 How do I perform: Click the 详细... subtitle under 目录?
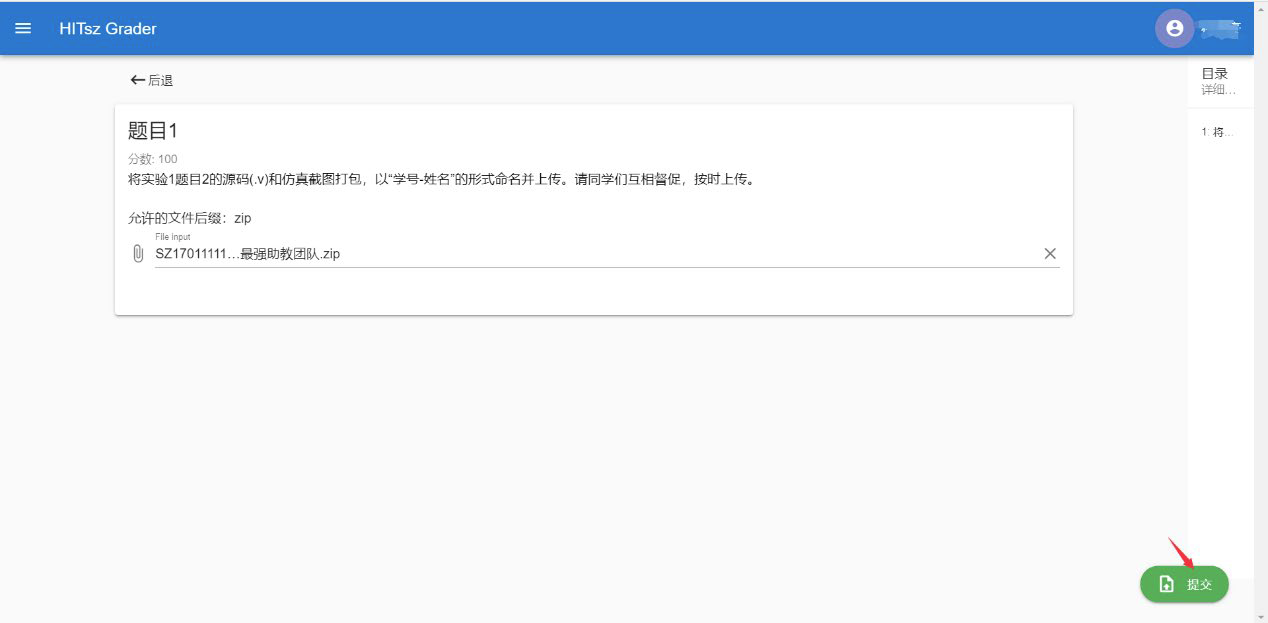pos(1218,90)
